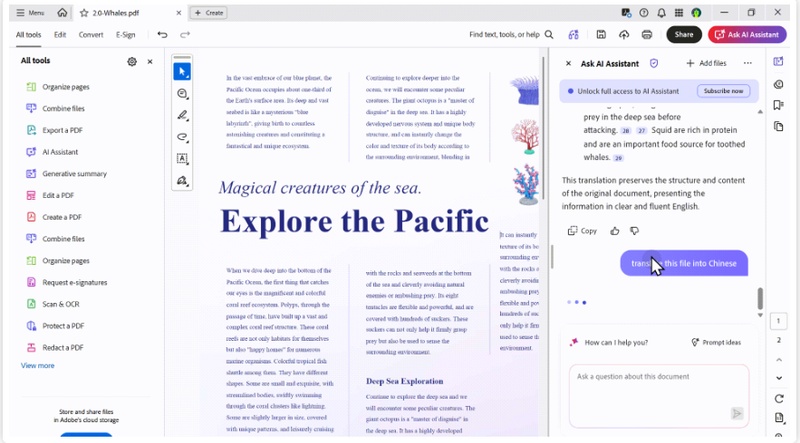Click thumbs up on AI response
800x443 pixels.
click(x=615, y=231)
